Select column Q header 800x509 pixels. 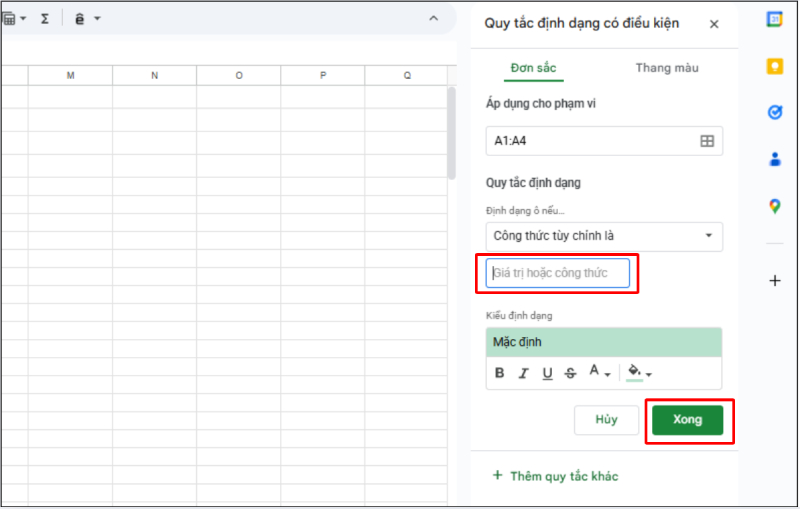point(407,75)
